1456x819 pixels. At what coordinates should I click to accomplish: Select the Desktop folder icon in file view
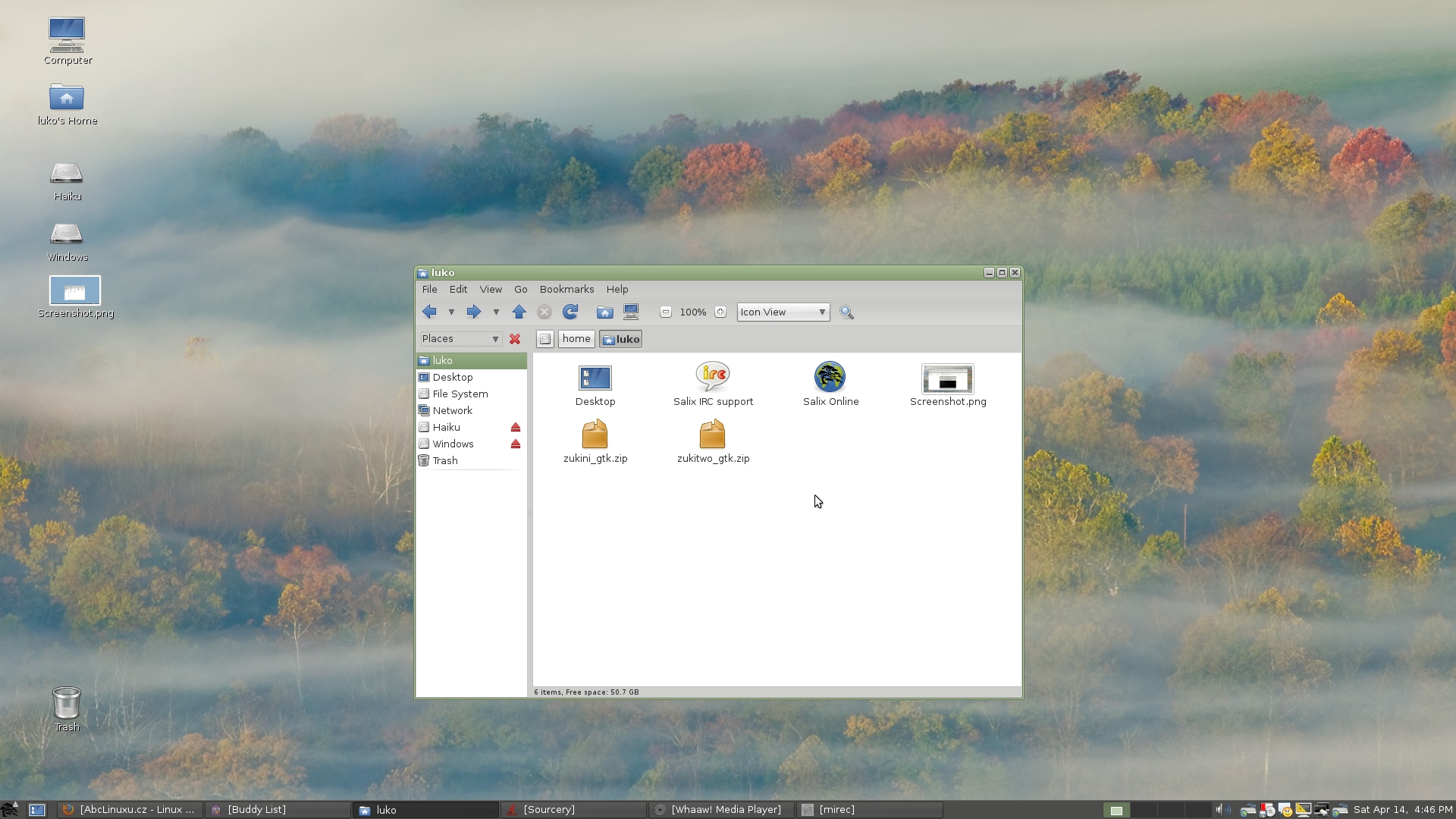pos(595,385)
